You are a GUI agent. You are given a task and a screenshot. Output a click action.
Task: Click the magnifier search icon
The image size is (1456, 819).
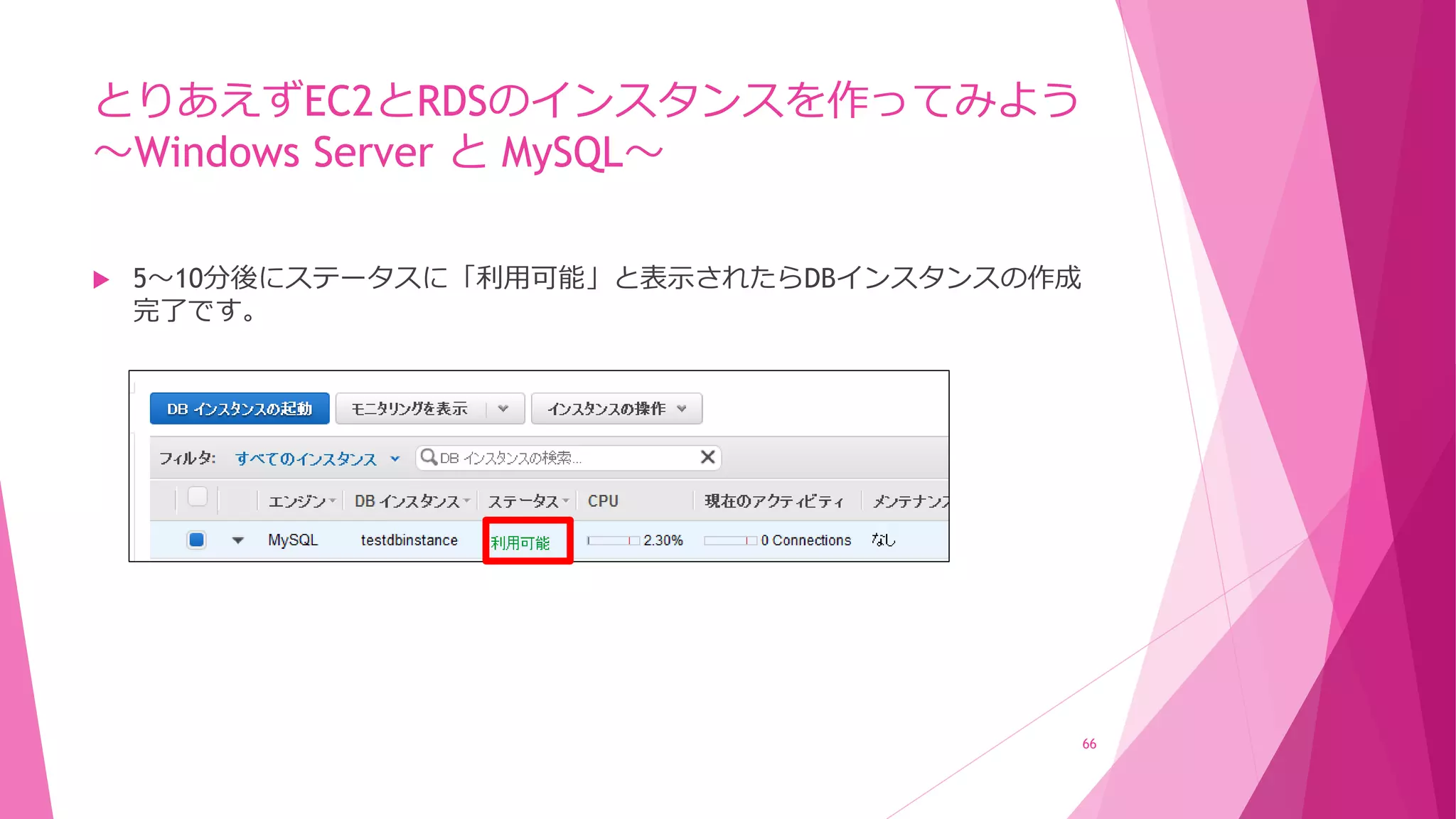pos(429,457)
